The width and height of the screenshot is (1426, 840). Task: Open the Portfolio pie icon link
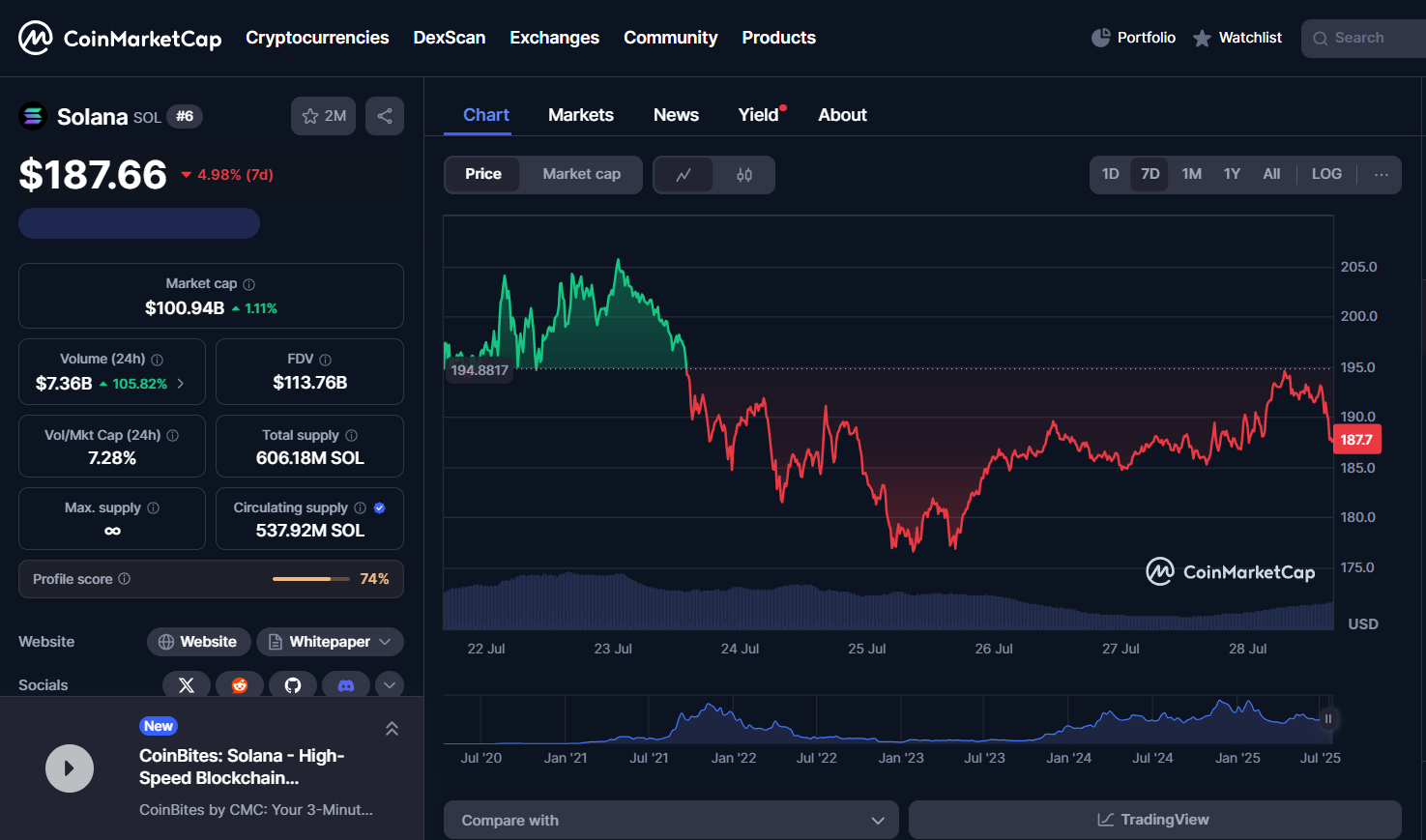point(1133,38)
